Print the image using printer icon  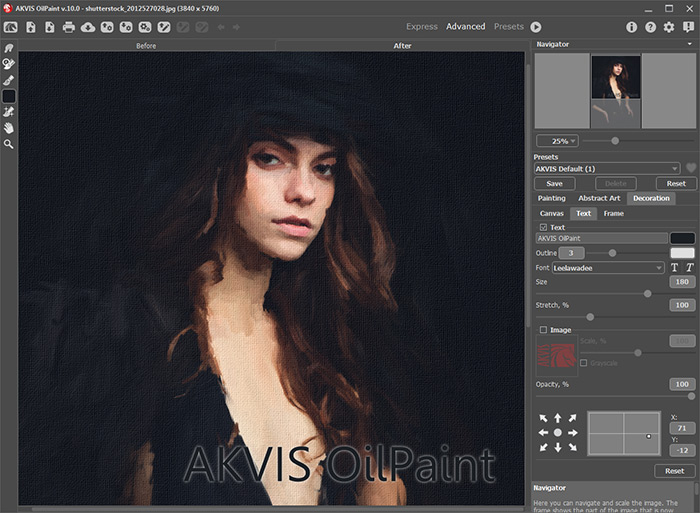click(69, 27)
